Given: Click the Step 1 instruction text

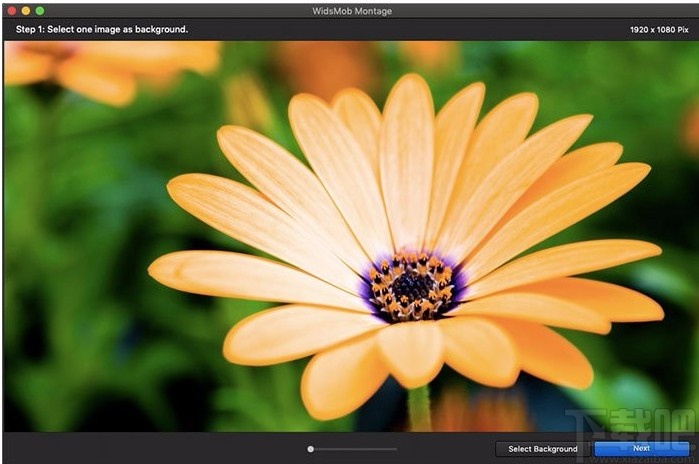Looking at the screenshot, I should (102, 29).
